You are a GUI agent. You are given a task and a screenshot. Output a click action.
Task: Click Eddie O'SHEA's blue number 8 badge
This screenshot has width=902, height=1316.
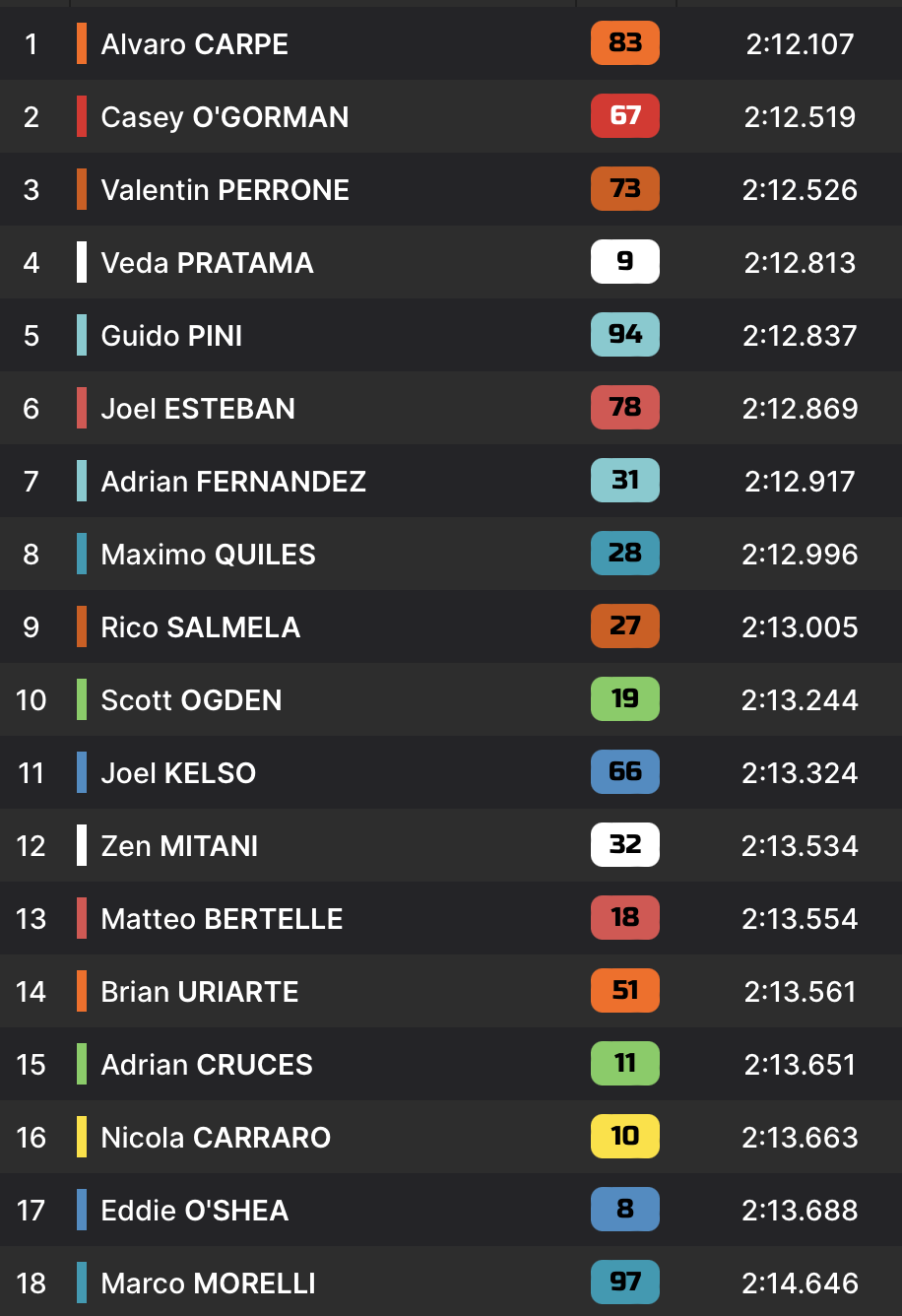coord(624,1210)
